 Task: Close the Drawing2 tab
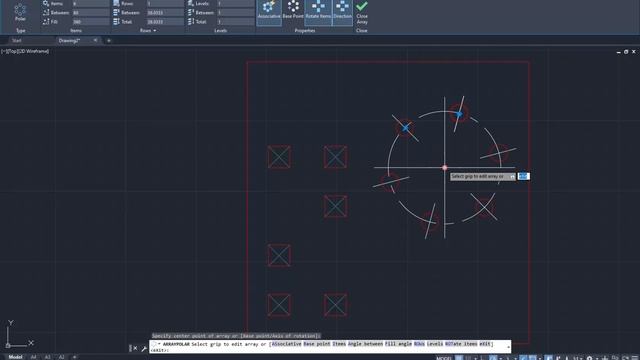(95, 40)
